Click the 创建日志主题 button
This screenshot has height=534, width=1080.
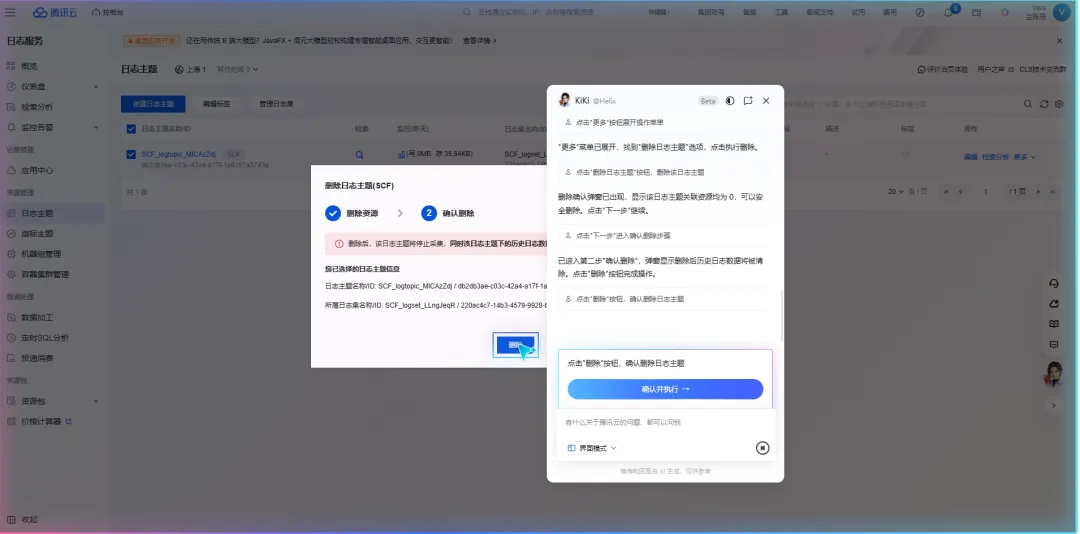click(x=153, y=104)
